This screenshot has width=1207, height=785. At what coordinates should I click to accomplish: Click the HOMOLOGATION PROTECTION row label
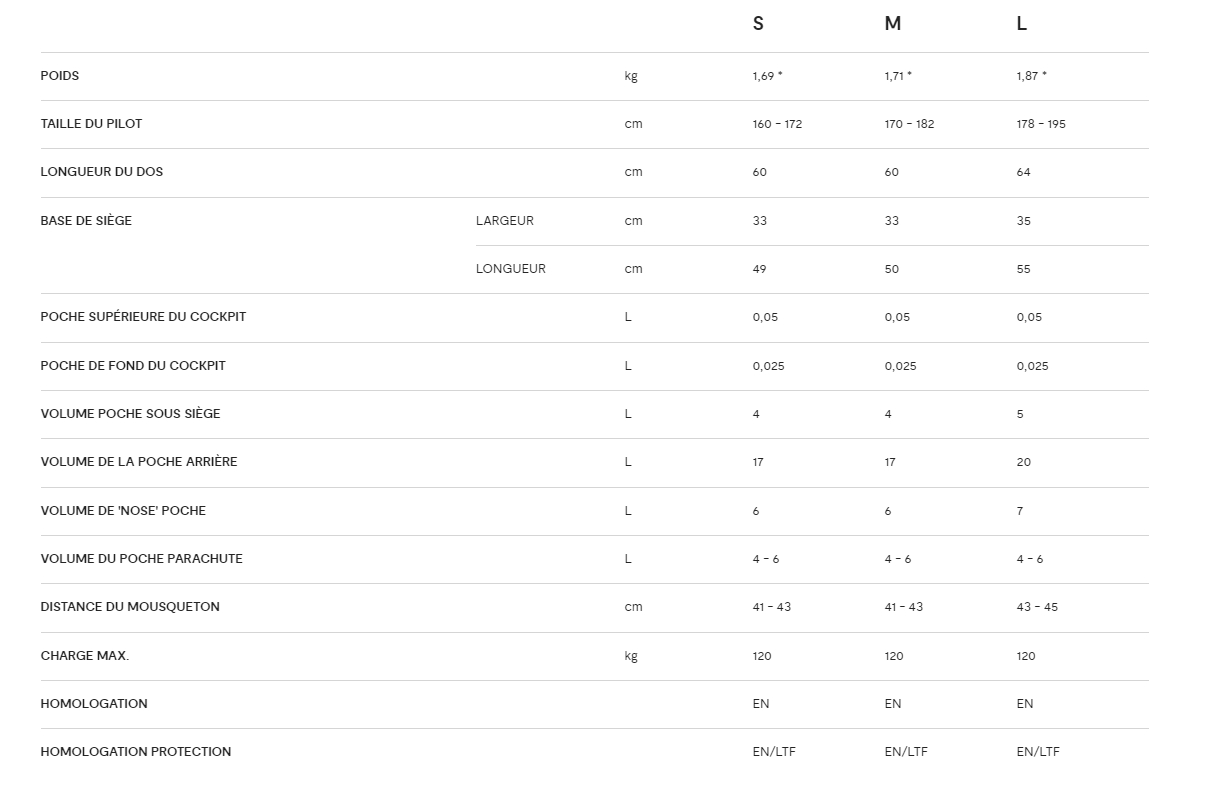(x=135, y=752)
